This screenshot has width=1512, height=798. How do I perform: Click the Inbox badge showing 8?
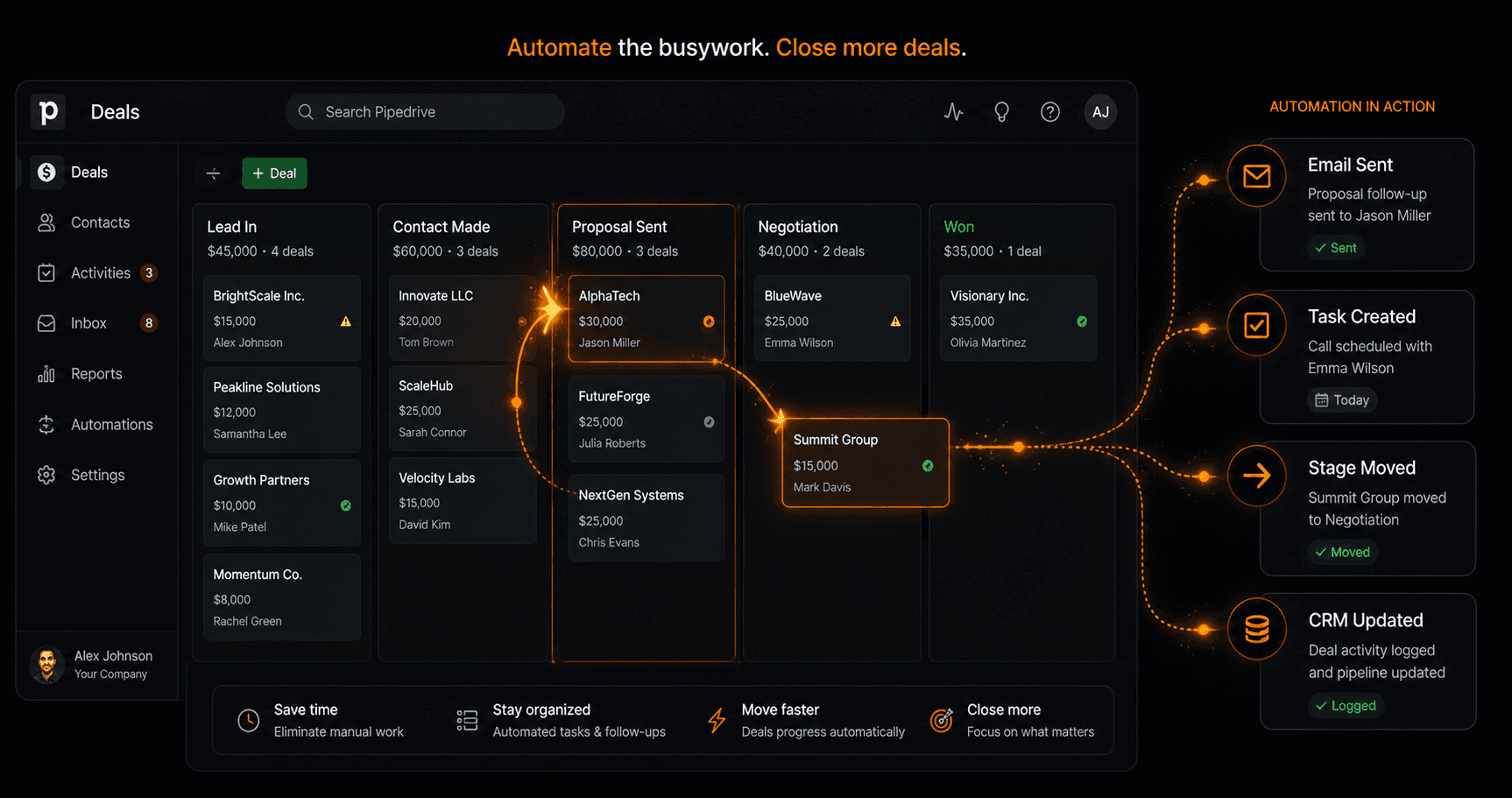tap(149, 323)
